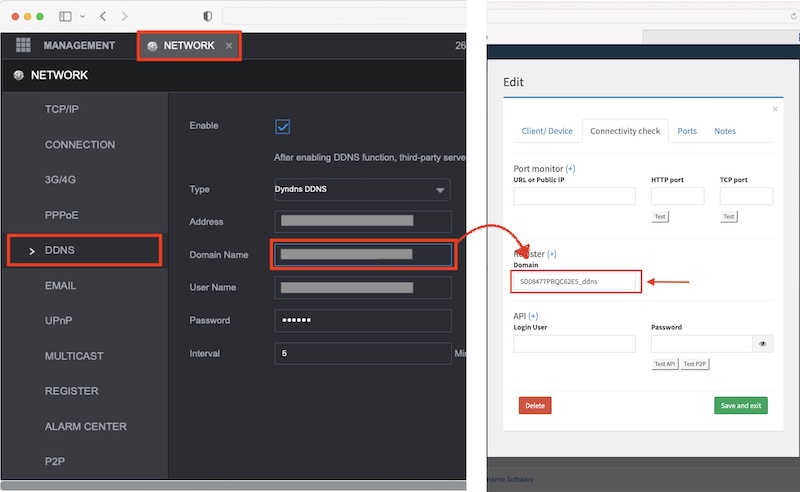This screenshot has height=492, width=800.
Task: Open sidebar dropdown chevron in Safari toolbar
Action: pyautogui.click(x=82, y=17)
